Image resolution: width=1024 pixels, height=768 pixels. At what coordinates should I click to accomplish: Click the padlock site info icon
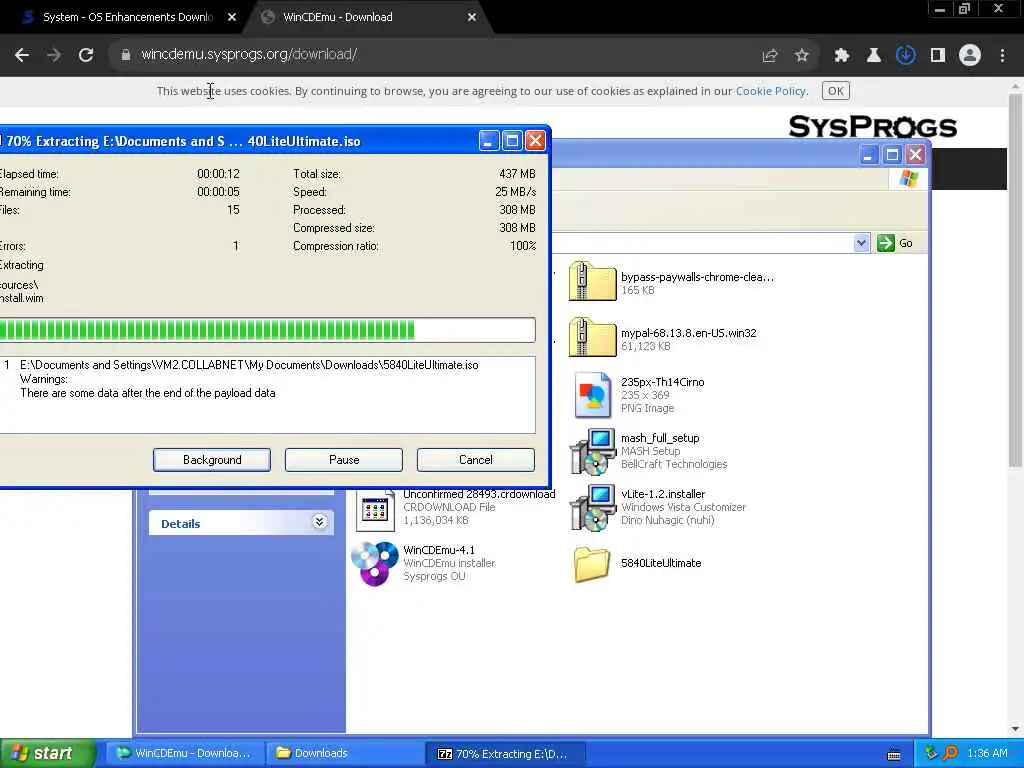pyautogui.click(x=125, y=55)
